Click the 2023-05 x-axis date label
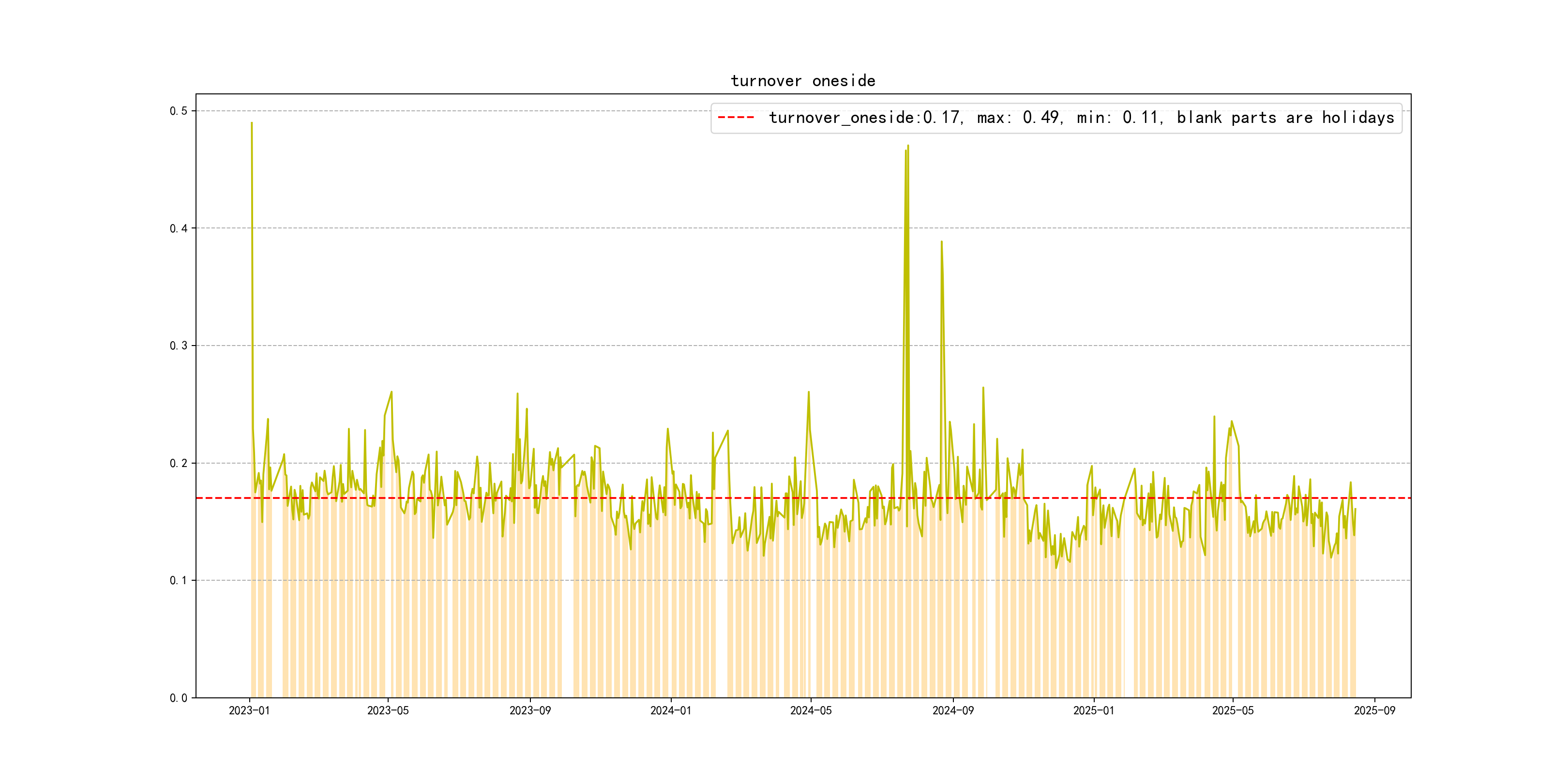The width and height of the screenshot is (1568, 784). click(388, 710)
